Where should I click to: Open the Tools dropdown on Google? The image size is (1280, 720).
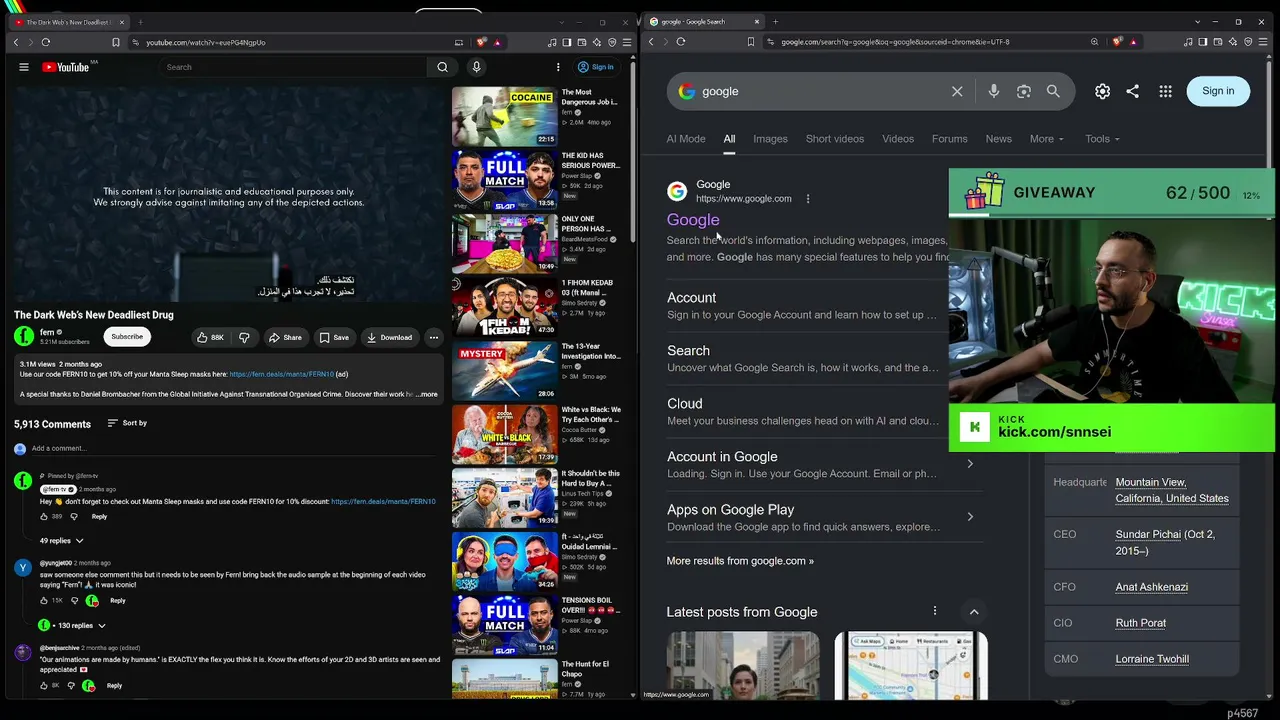(1102, 139)
